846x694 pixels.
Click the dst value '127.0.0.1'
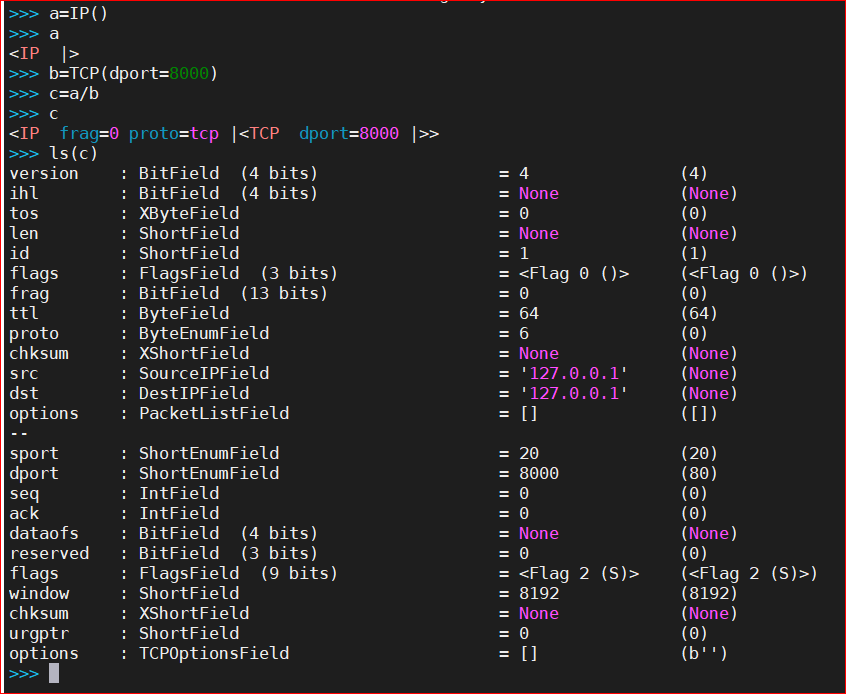[574, 393]
